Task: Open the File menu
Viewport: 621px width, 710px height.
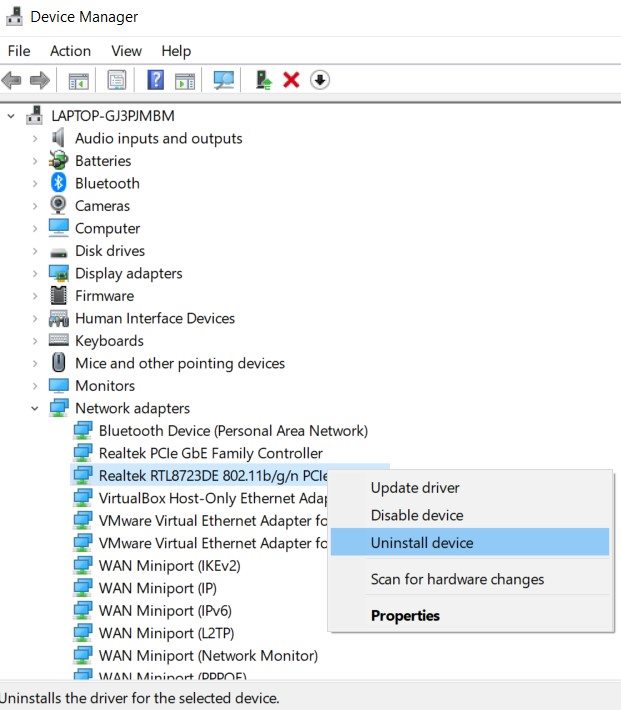Action: 19,51
